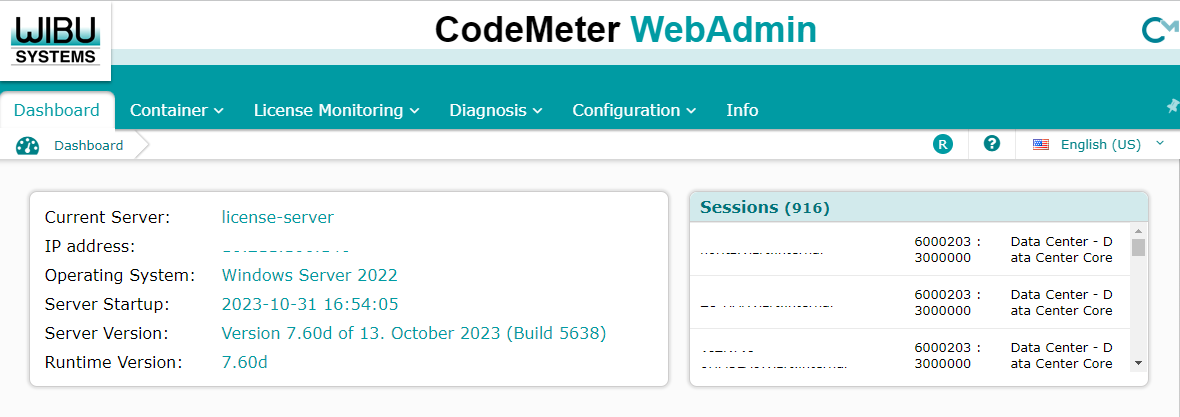Open the Info menu item
Screen dimensions: 1180x417
pos(742,110)
